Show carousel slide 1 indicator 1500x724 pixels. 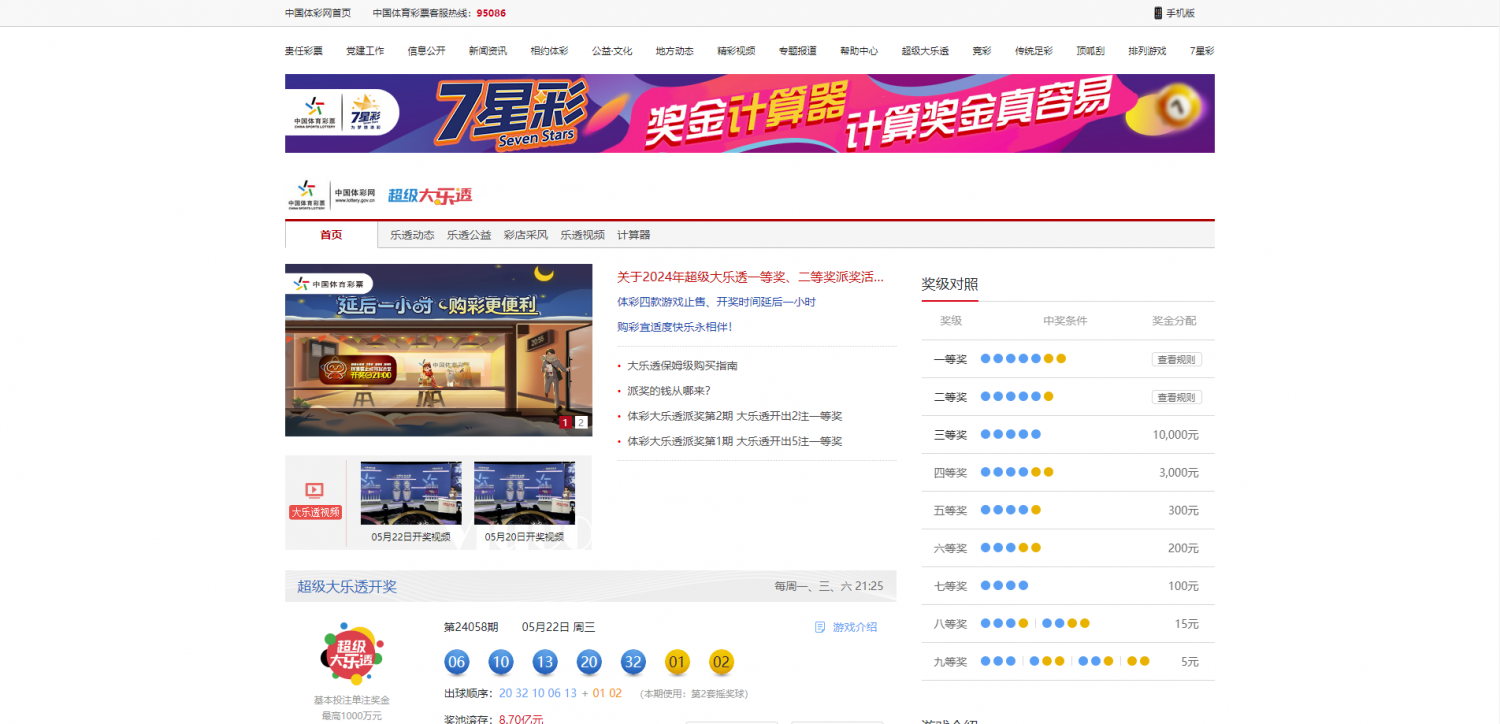[565, 422]
